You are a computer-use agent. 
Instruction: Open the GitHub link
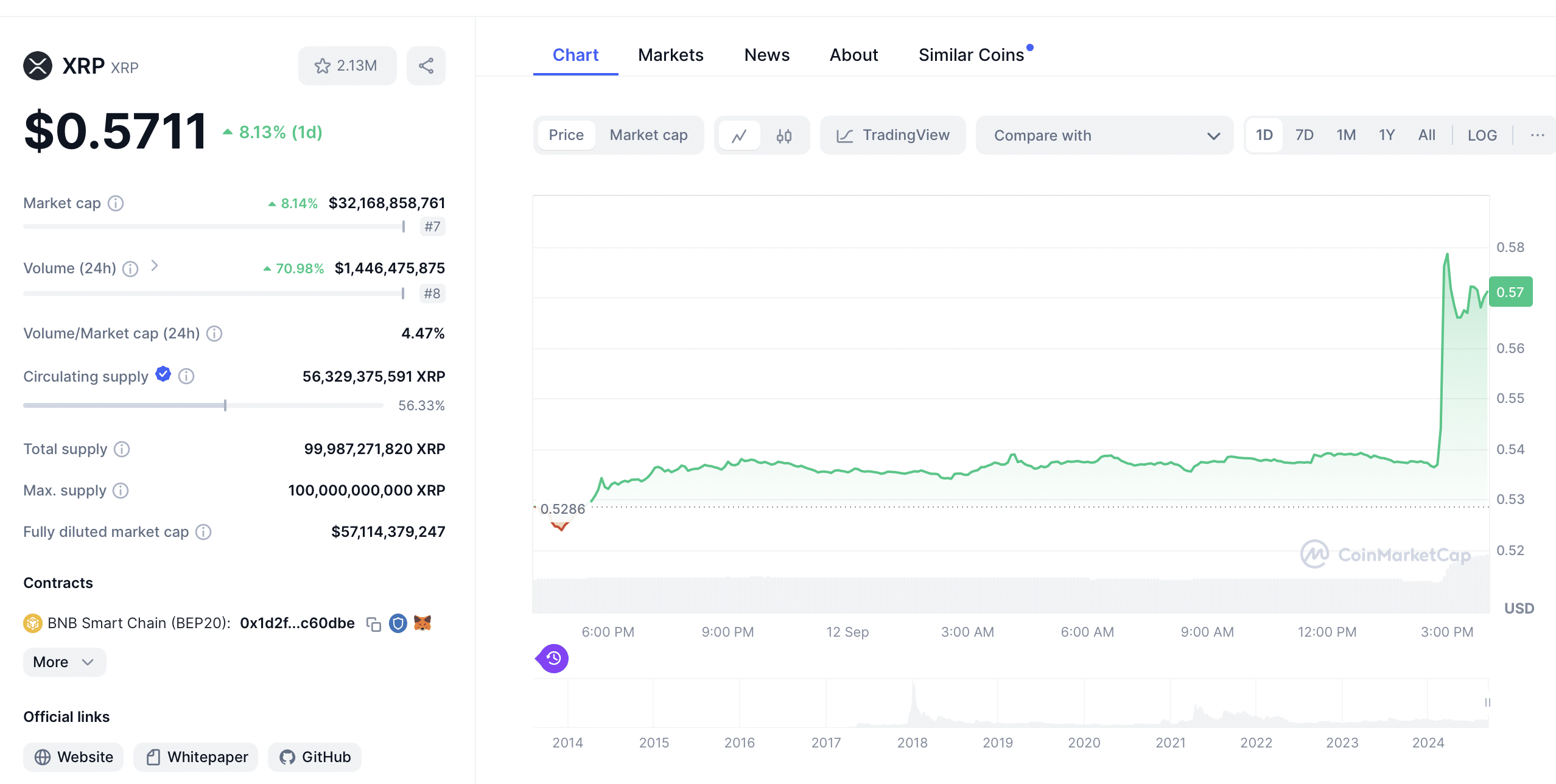tap(315, 757)
